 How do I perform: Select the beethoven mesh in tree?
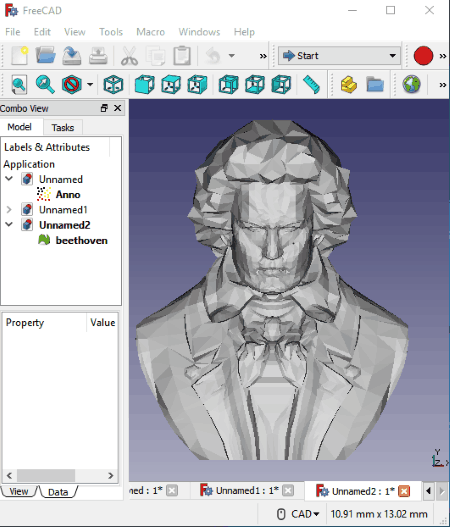[81, 240]
